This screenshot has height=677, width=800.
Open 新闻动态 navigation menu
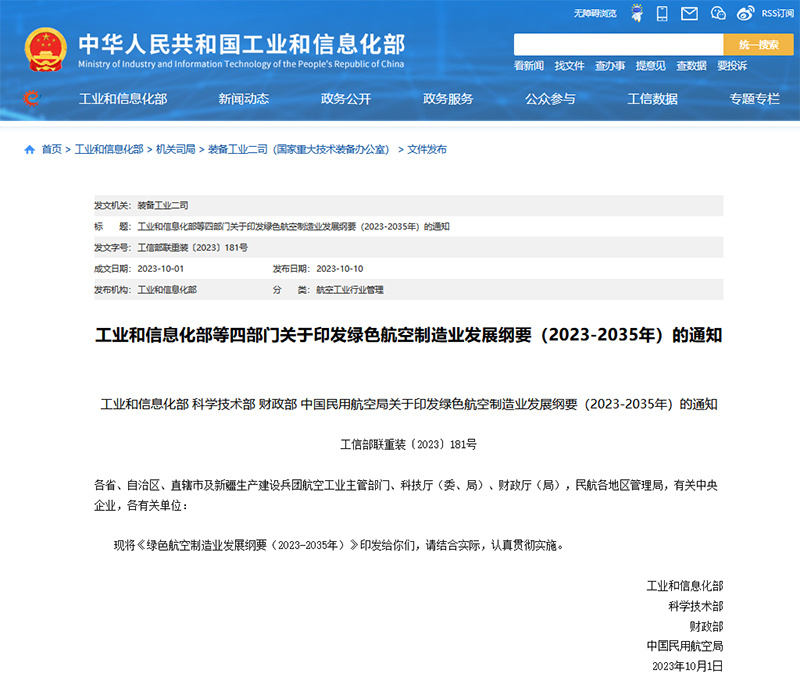[244, 99]
